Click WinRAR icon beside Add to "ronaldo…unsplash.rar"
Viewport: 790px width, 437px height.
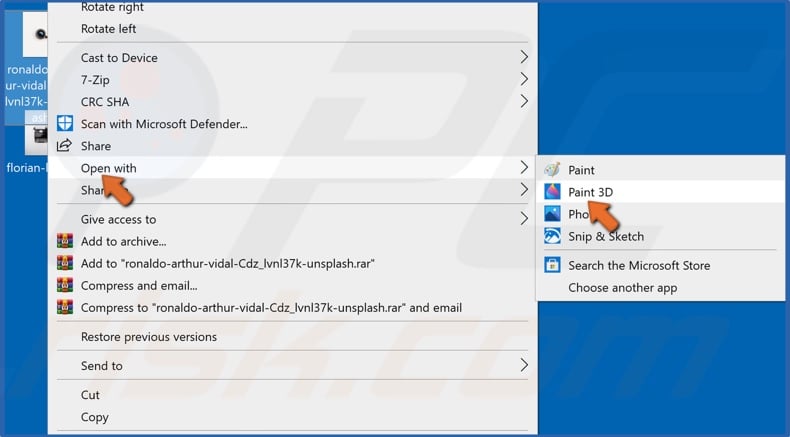64,263
